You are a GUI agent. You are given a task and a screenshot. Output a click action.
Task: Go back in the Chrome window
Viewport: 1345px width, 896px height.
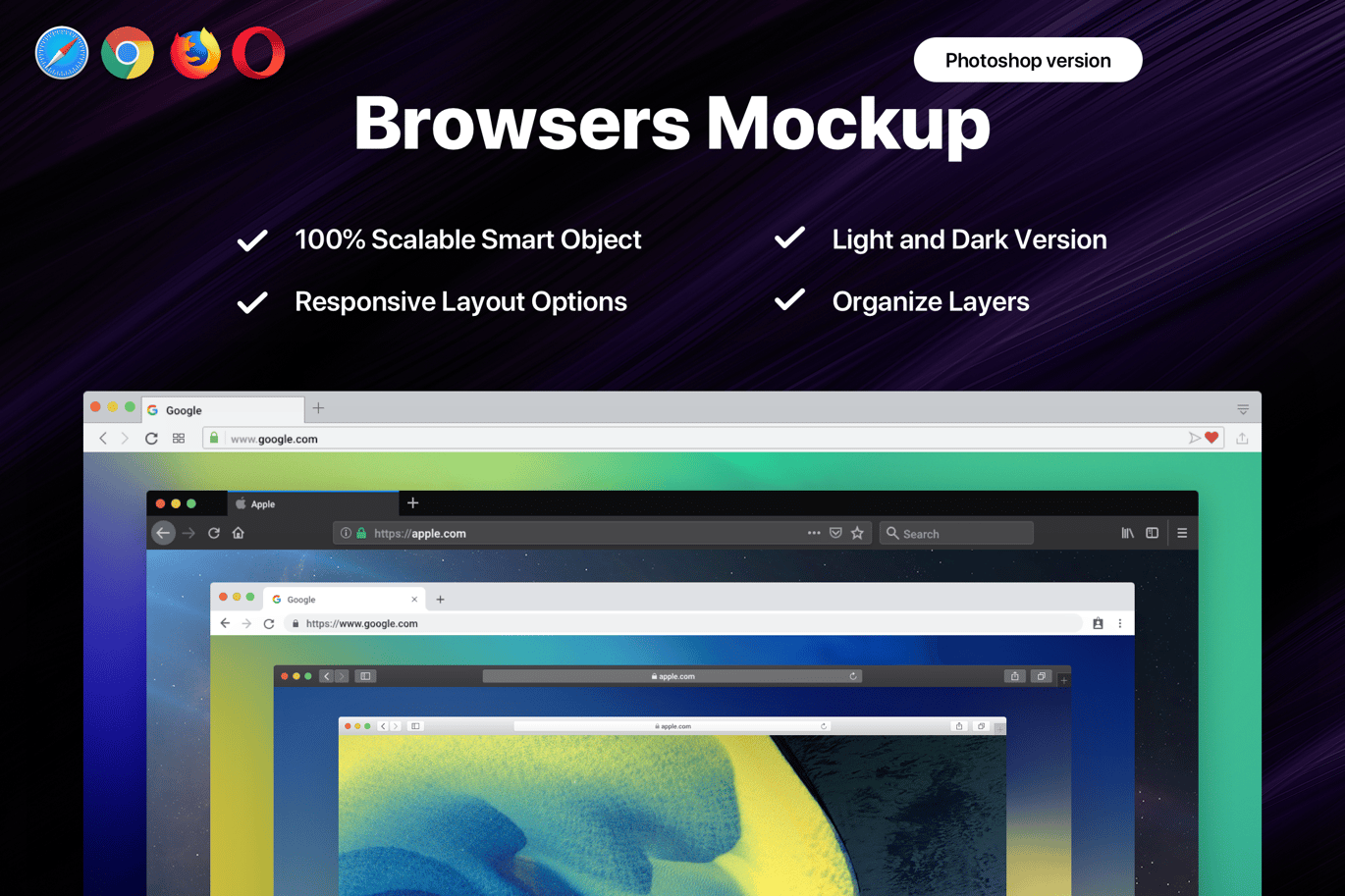pos(225,623)
